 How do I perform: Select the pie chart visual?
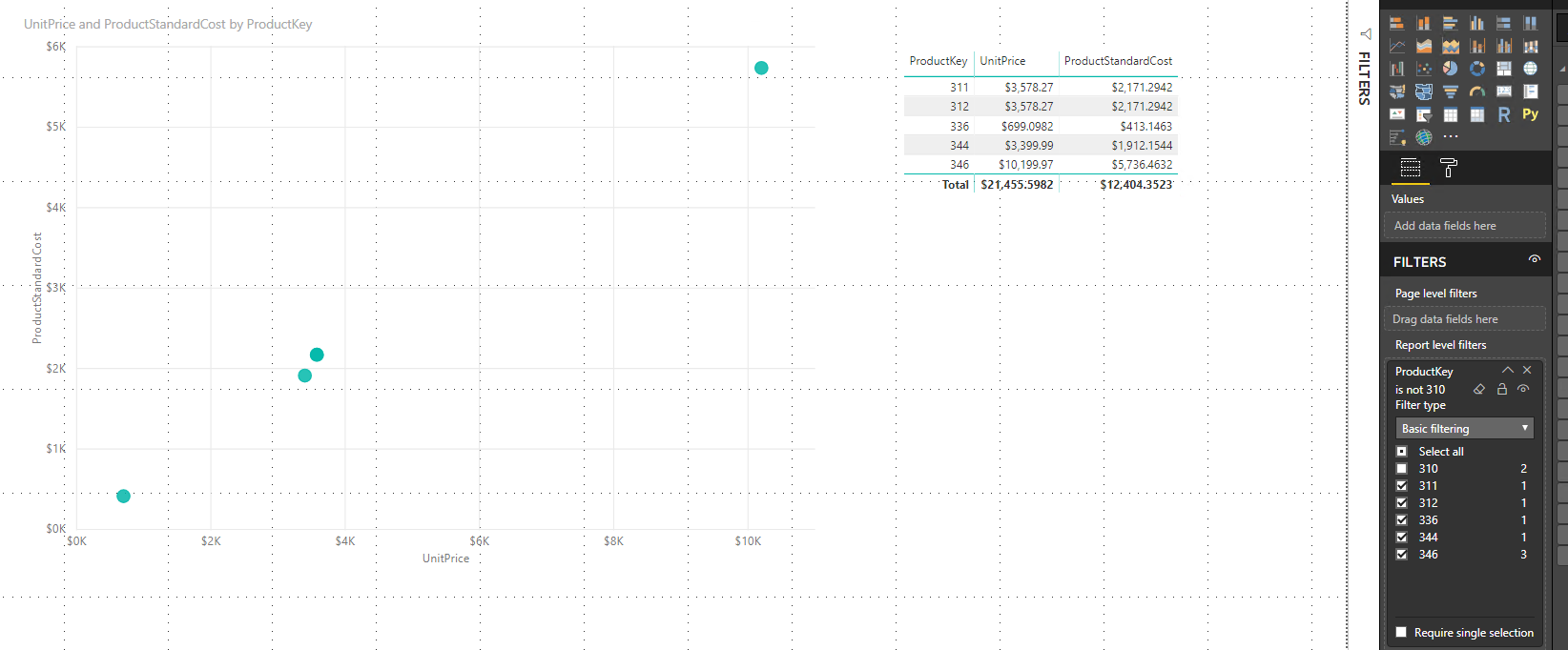[1451, 69]
